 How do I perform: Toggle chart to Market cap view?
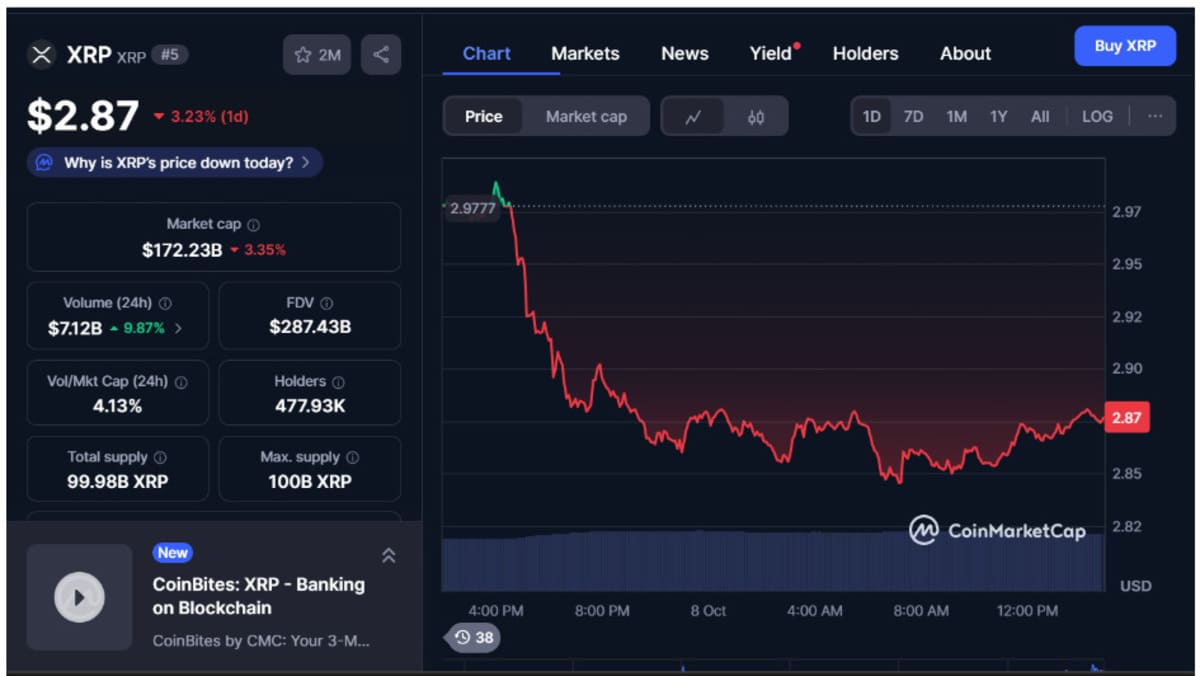(586, 116)
